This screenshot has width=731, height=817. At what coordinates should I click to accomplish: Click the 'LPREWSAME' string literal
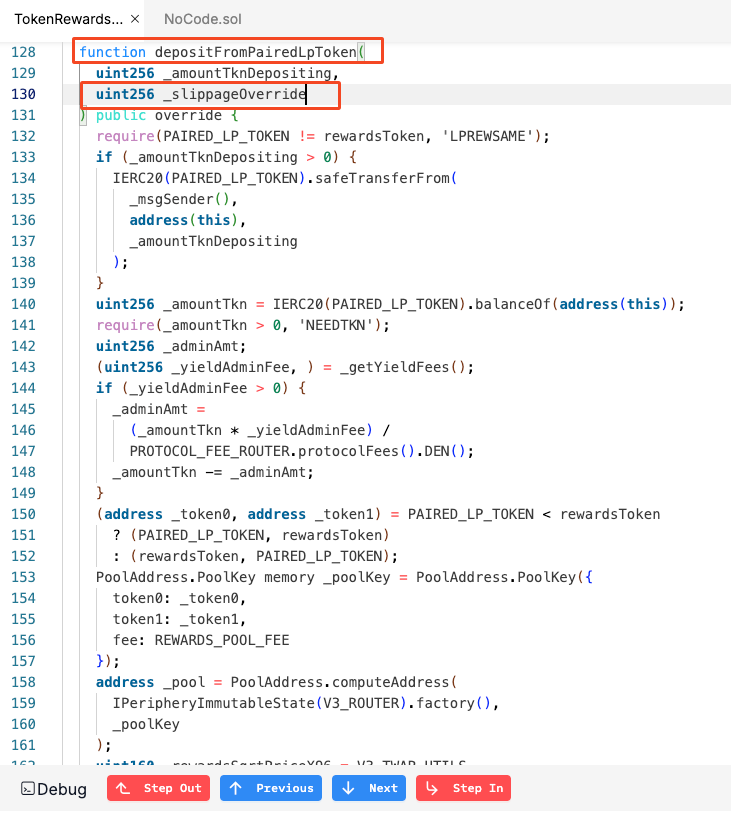click(495, 136)
